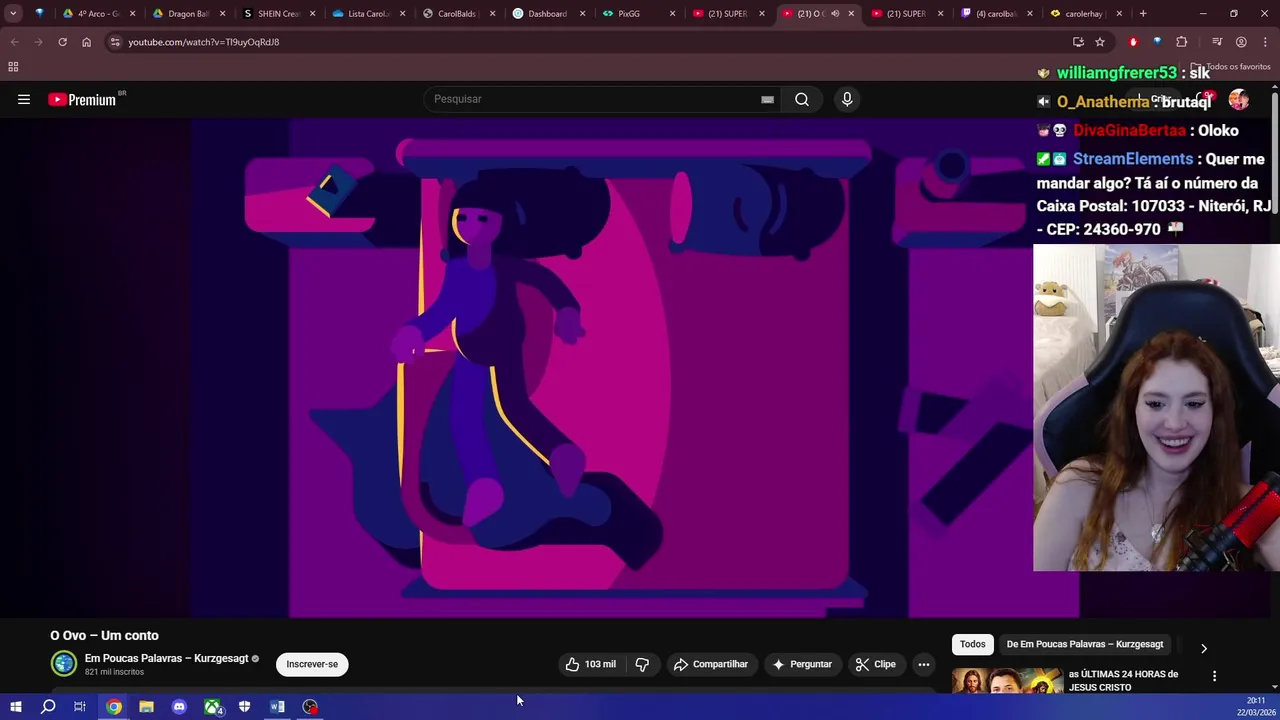Viewport: 1280px width, 720px height.
Task: Open the Em Poucas Palavras – Kurzgesagt channel name
Action: (166, 658)
